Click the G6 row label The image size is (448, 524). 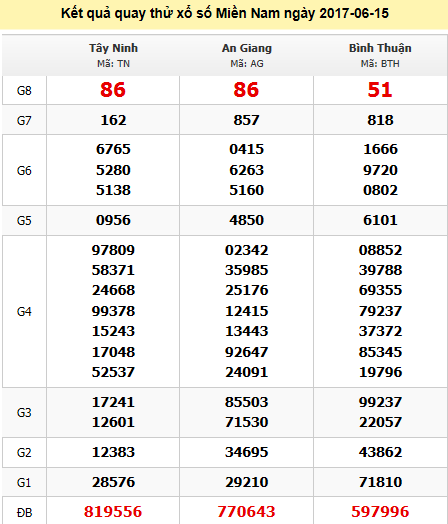point(24,170)
